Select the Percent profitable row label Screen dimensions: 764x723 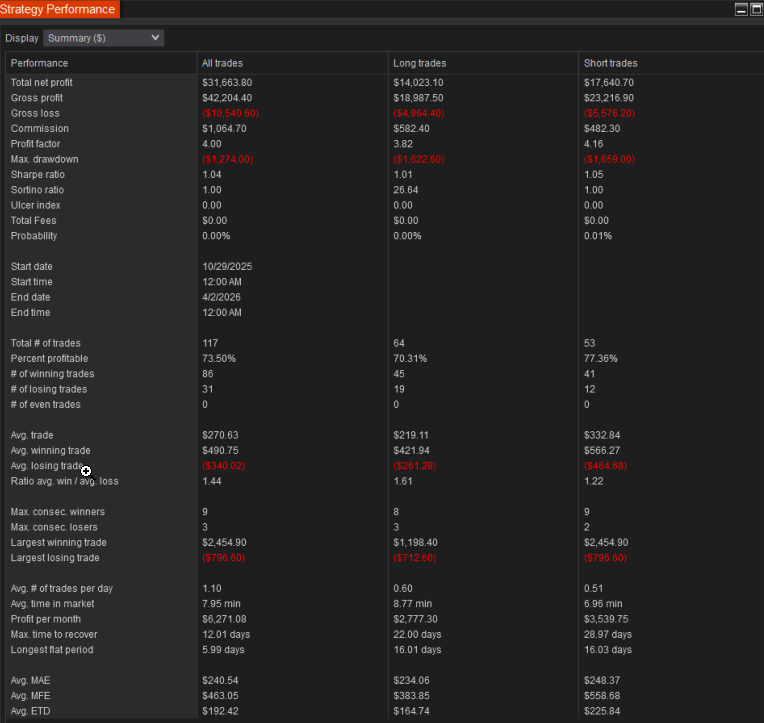click(49, 358)
